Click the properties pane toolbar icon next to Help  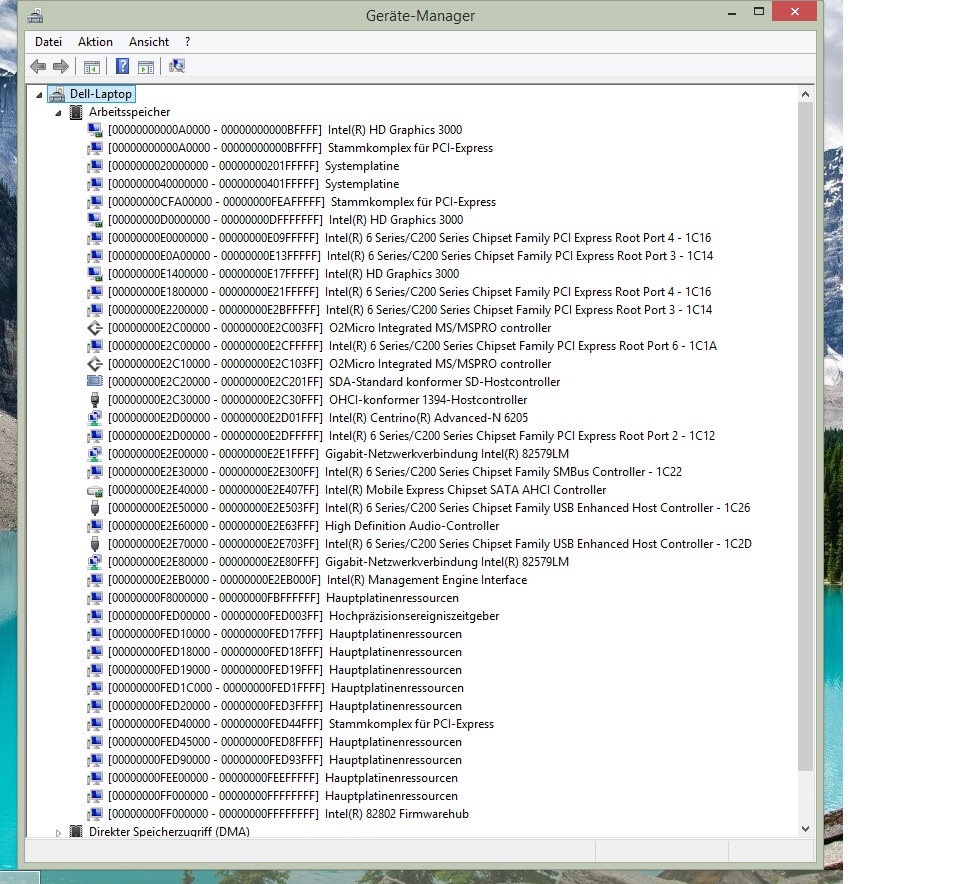(x=146, y=67)
